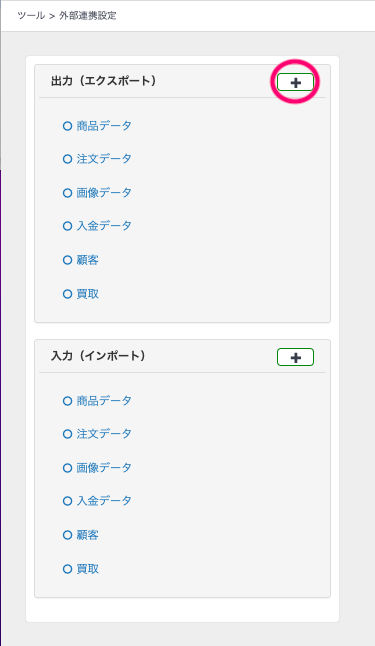This screenshot has height=646, width=375.
Task: Click the plus button in 入力（インポート）header
Action: pos(295,357)
